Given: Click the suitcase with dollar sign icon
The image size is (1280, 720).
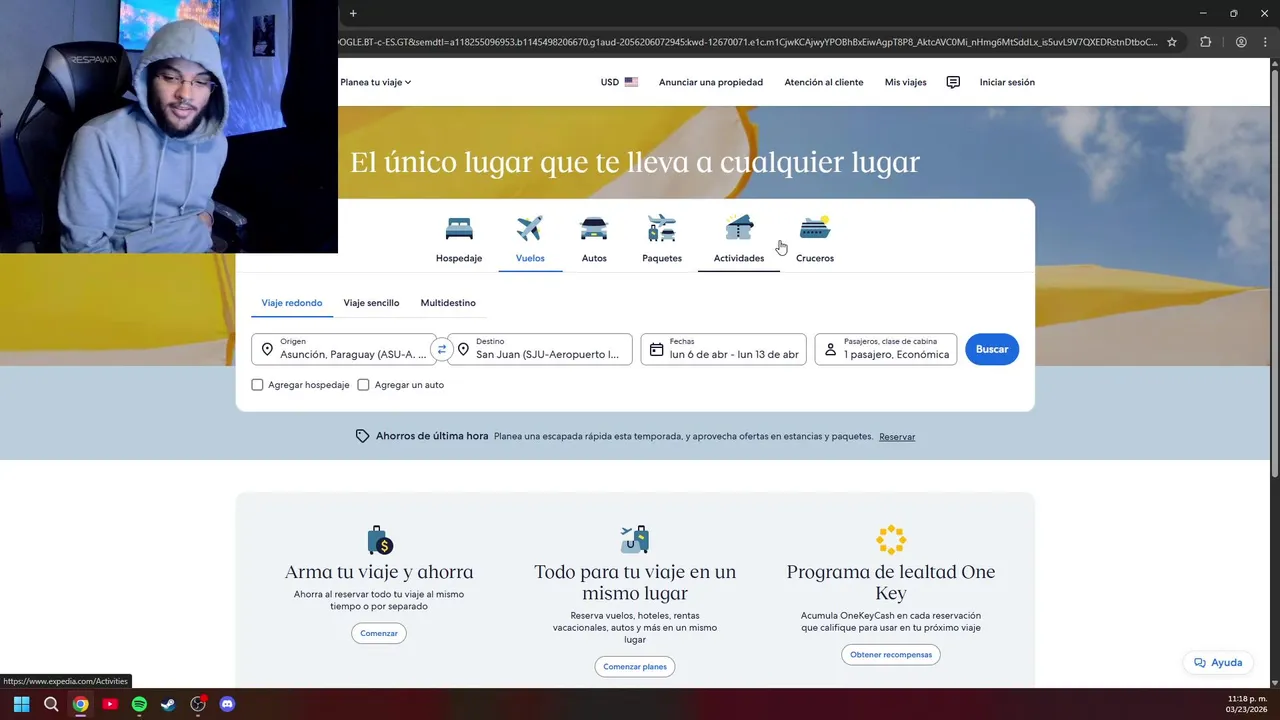Looking at the screenshot, I should pyautogui.click(x=380, y=540).
